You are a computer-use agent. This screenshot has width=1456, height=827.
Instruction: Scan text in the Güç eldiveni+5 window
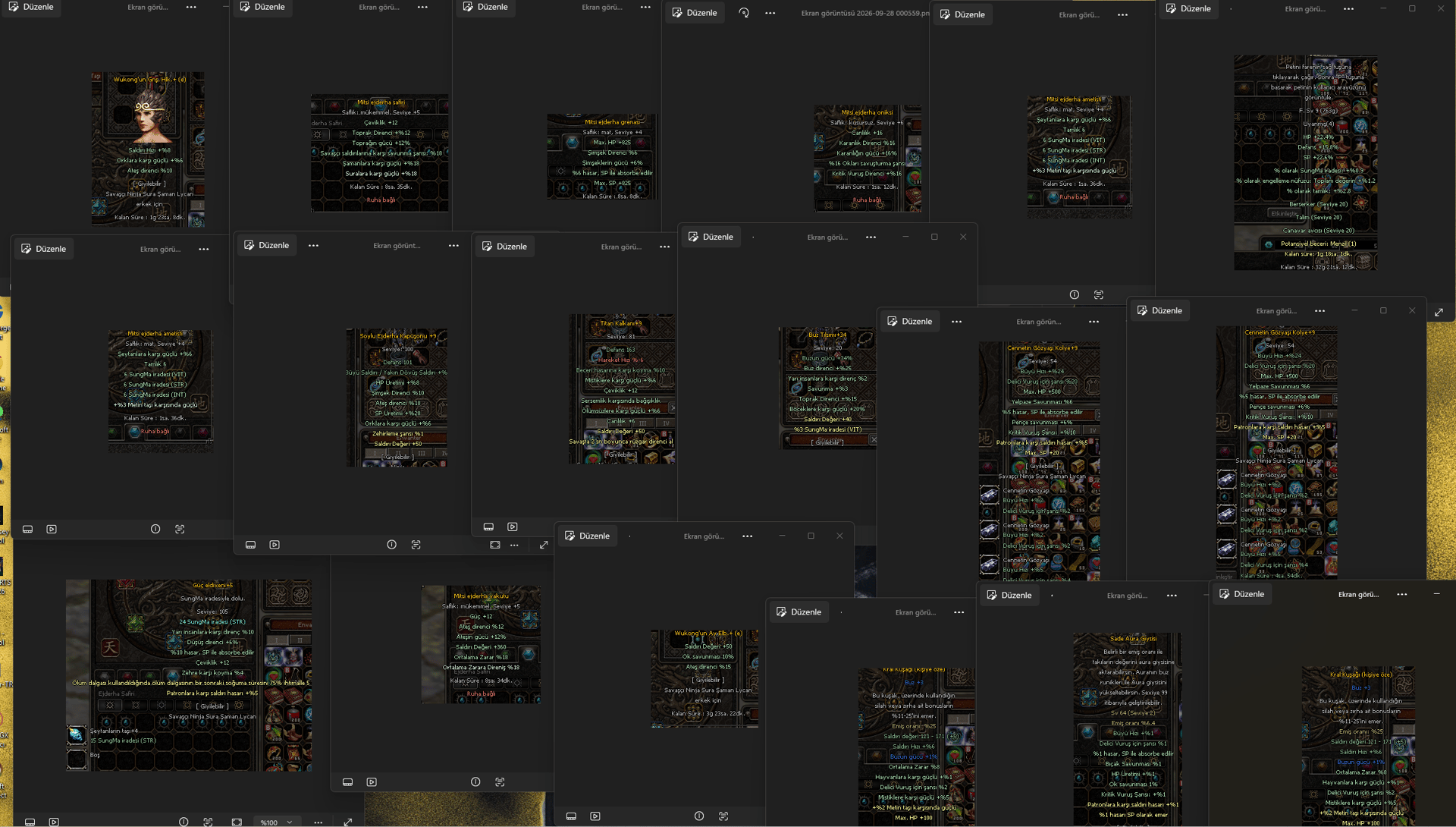click(x=208, y=822)
